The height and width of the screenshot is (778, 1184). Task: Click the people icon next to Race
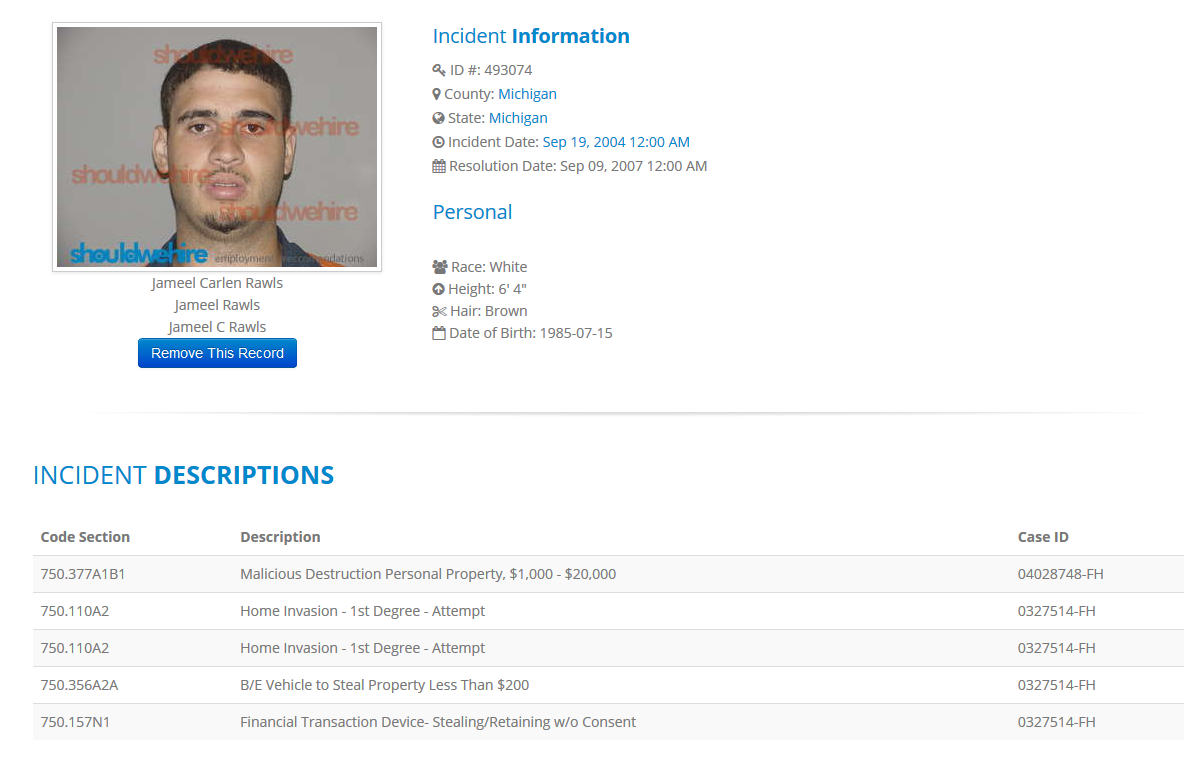click(440, 267)
